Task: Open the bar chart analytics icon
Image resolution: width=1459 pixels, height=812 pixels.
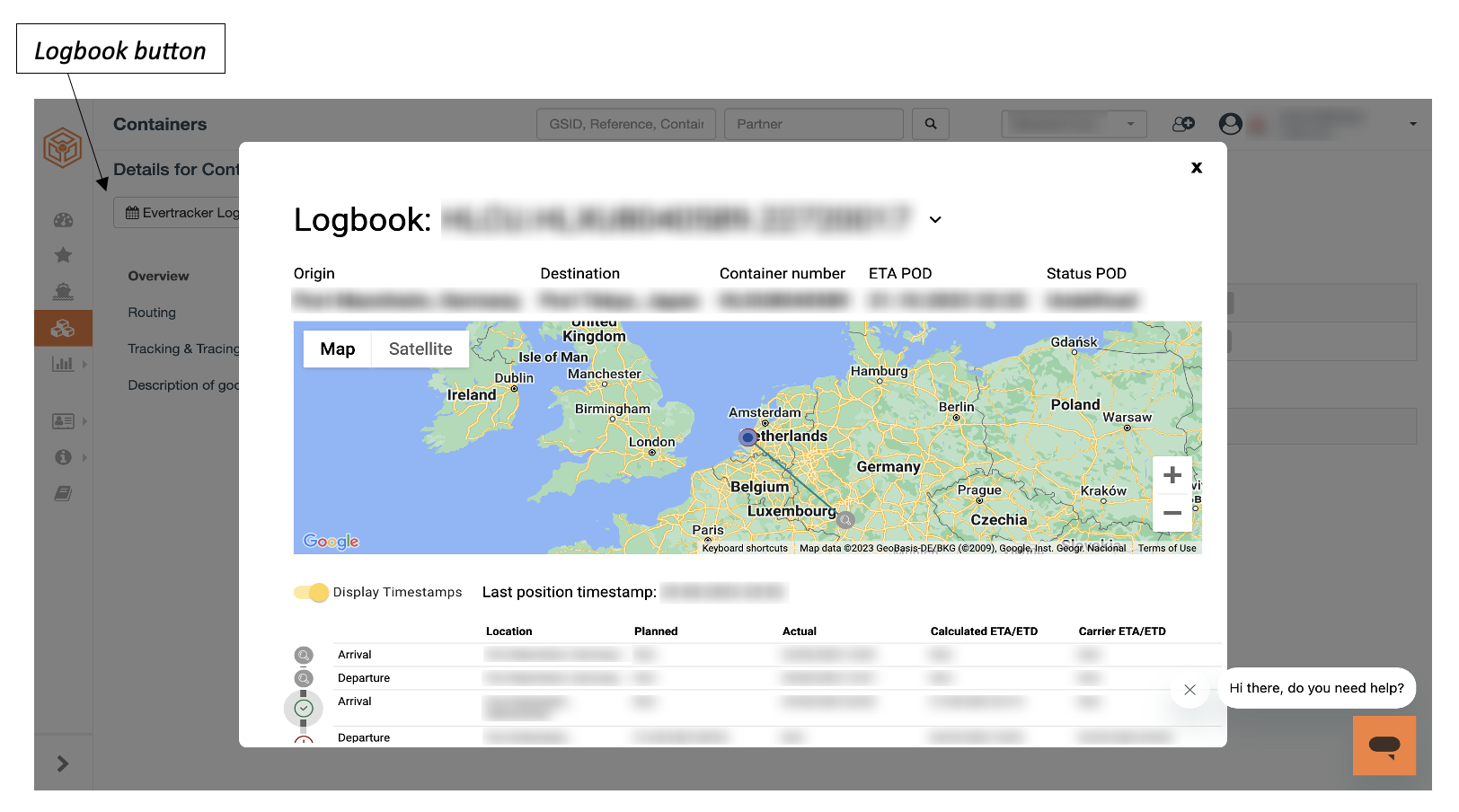Action: click(x=63, y=364)
